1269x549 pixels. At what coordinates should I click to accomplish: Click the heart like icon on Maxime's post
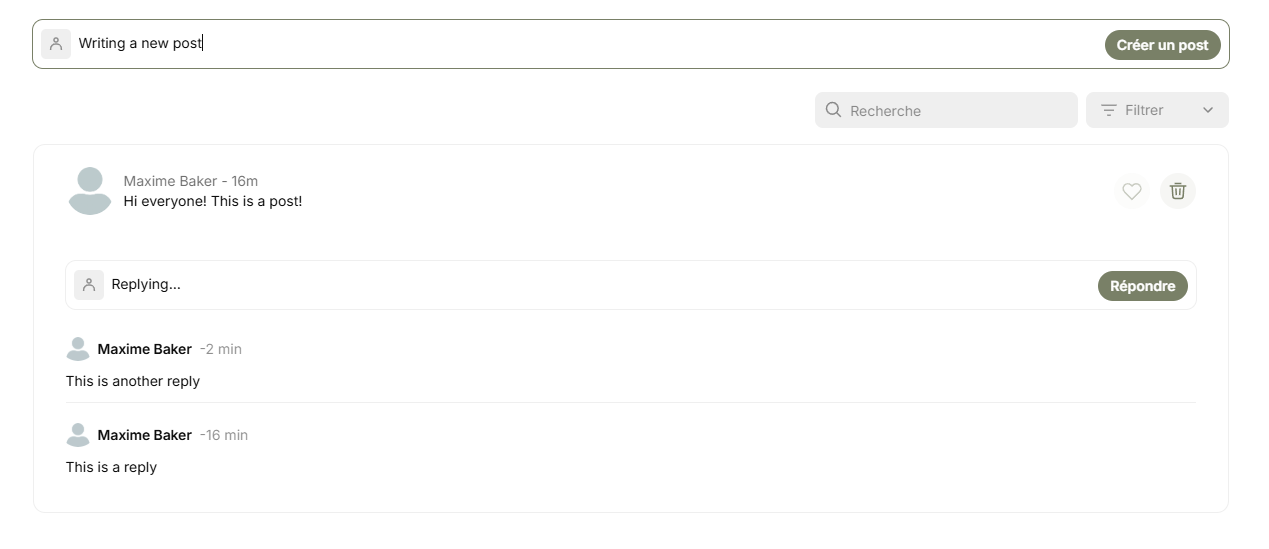pyautogui.click(x=1131, y=191)
